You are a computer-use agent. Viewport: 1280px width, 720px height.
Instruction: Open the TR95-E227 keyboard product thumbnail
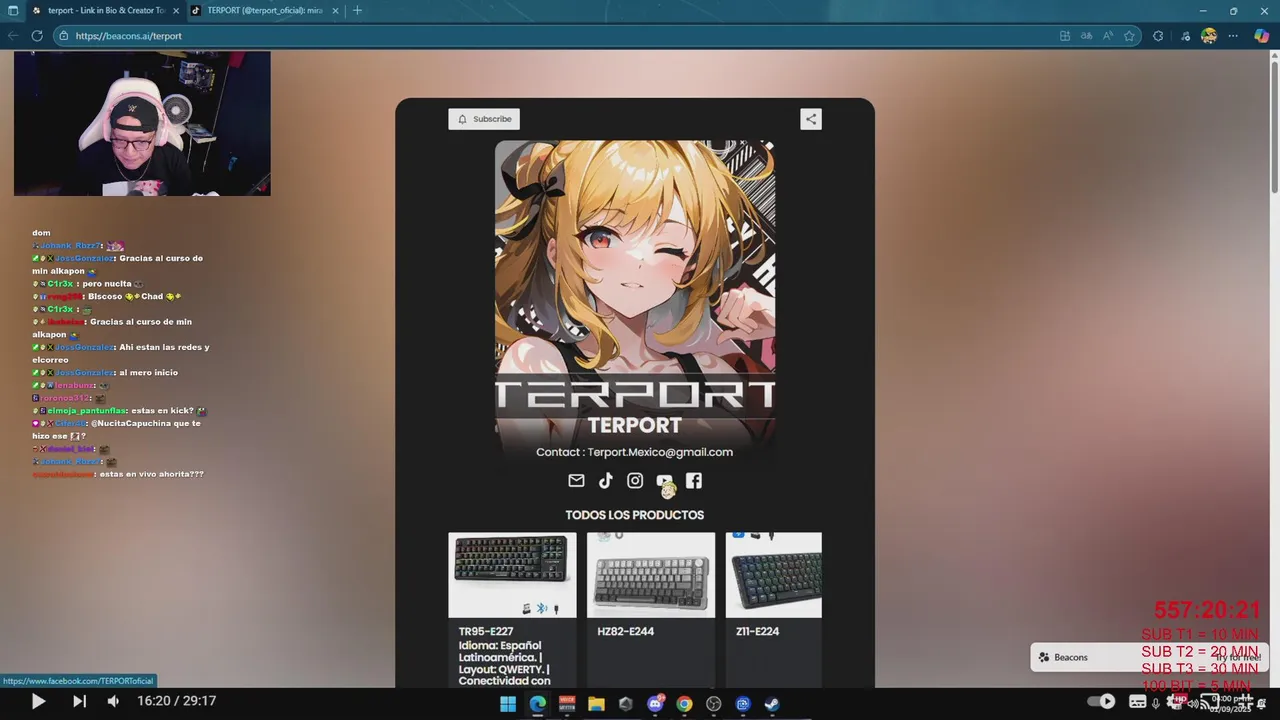[x=512, y=575]
